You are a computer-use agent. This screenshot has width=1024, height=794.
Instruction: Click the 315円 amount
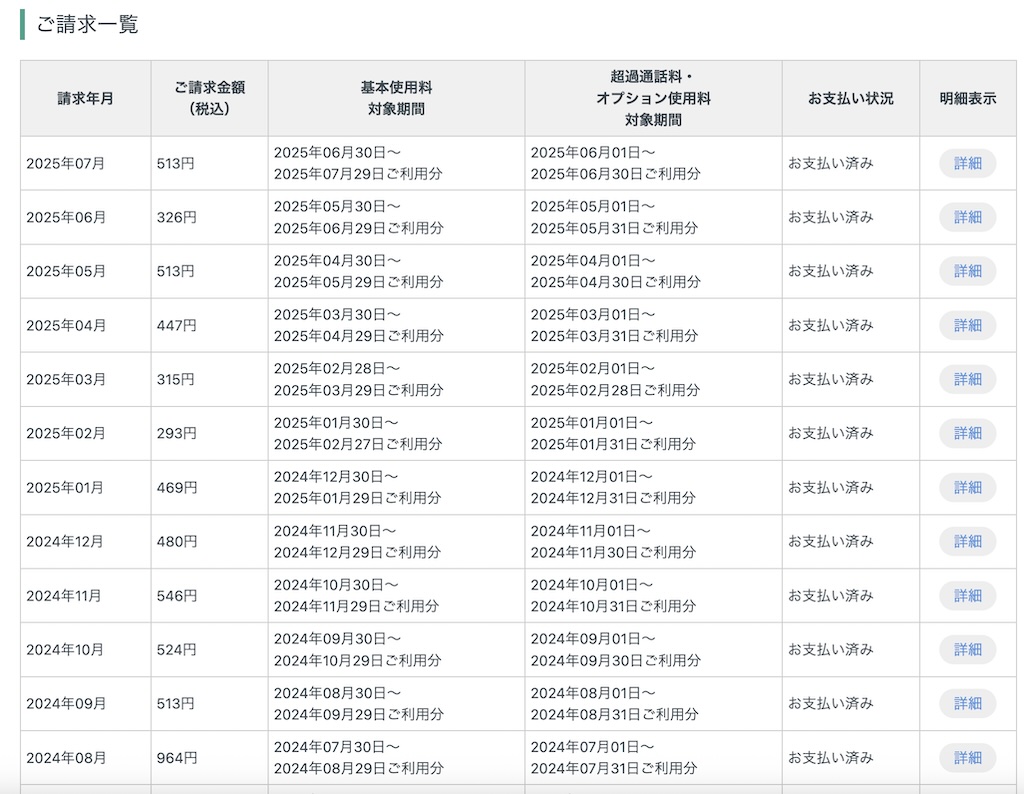coord(176,379)
